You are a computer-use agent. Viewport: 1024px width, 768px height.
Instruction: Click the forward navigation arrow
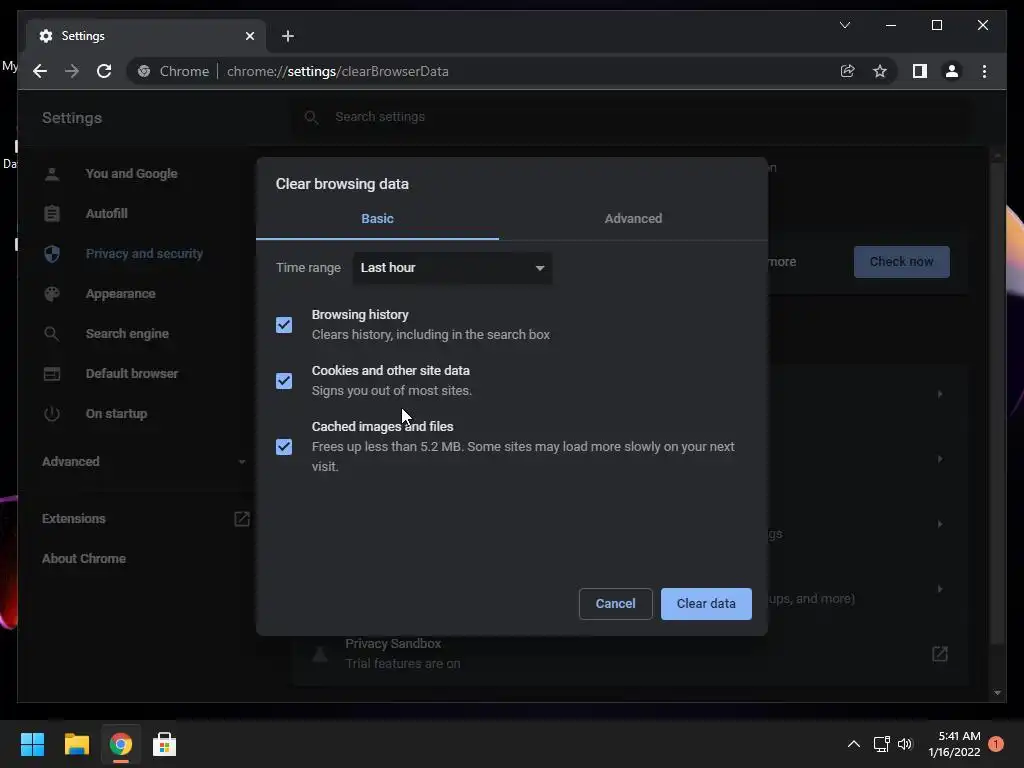pyautogui.click(x=72, y=71)
